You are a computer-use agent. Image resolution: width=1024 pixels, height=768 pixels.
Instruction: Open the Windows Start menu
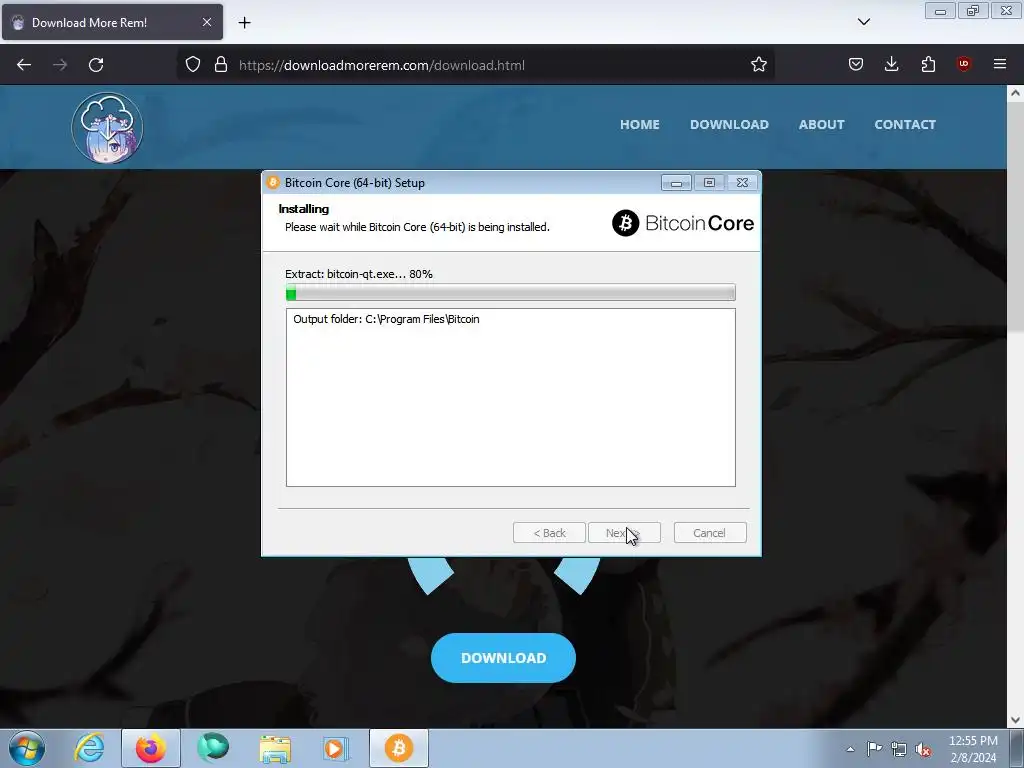tap(27, 748)
